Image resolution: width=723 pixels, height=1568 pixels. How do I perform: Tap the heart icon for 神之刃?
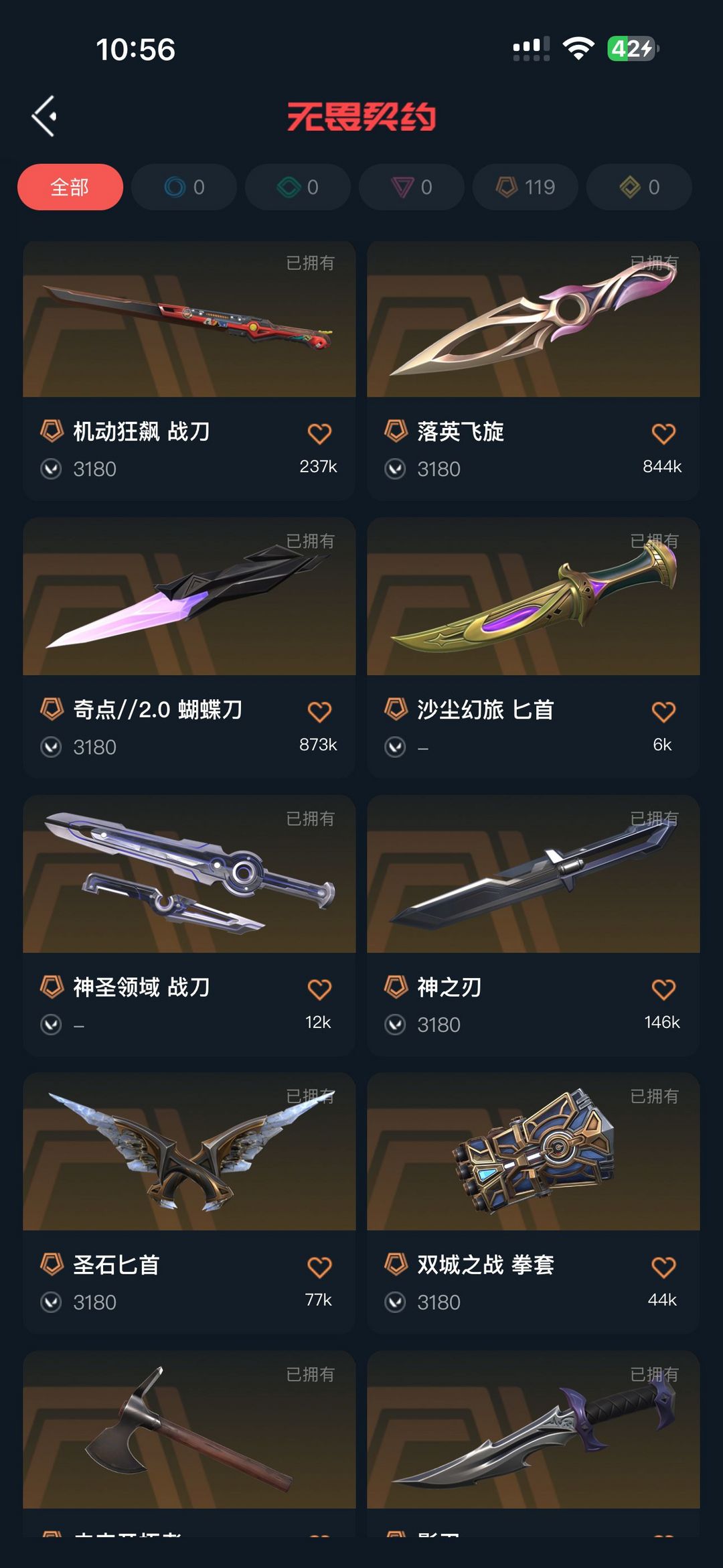click(x=663, y=989)
